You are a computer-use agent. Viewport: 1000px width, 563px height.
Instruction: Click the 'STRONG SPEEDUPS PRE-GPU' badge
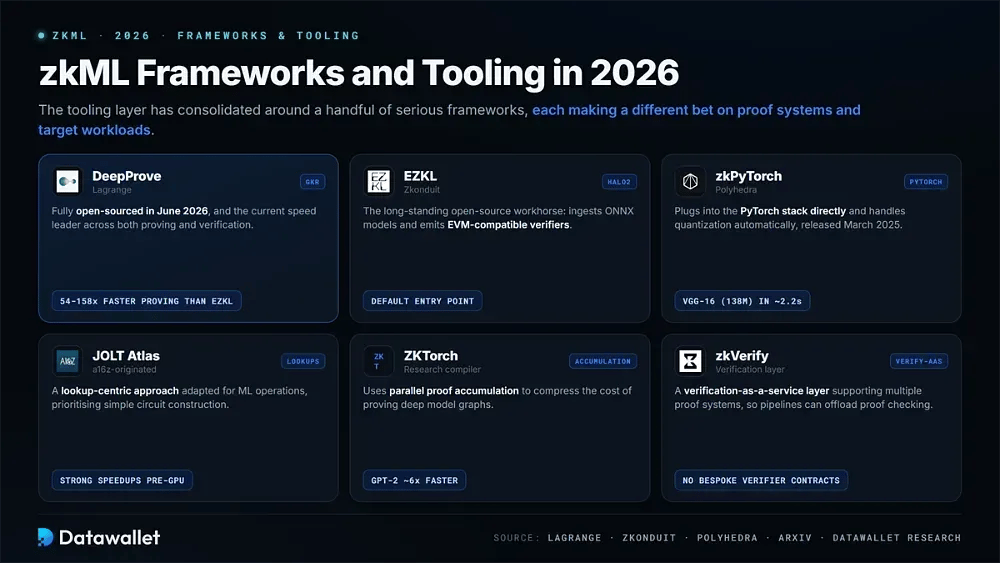[x=122, y=480]
